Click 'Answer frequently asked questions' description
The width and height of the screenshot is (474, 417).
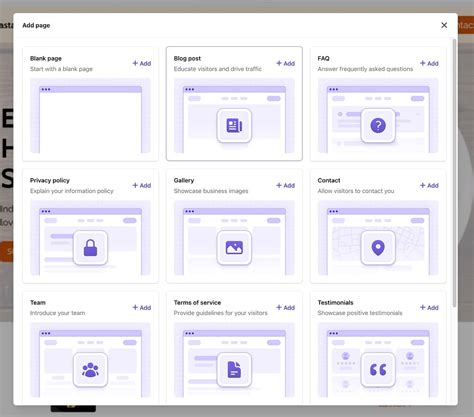(x=365, y=69)
